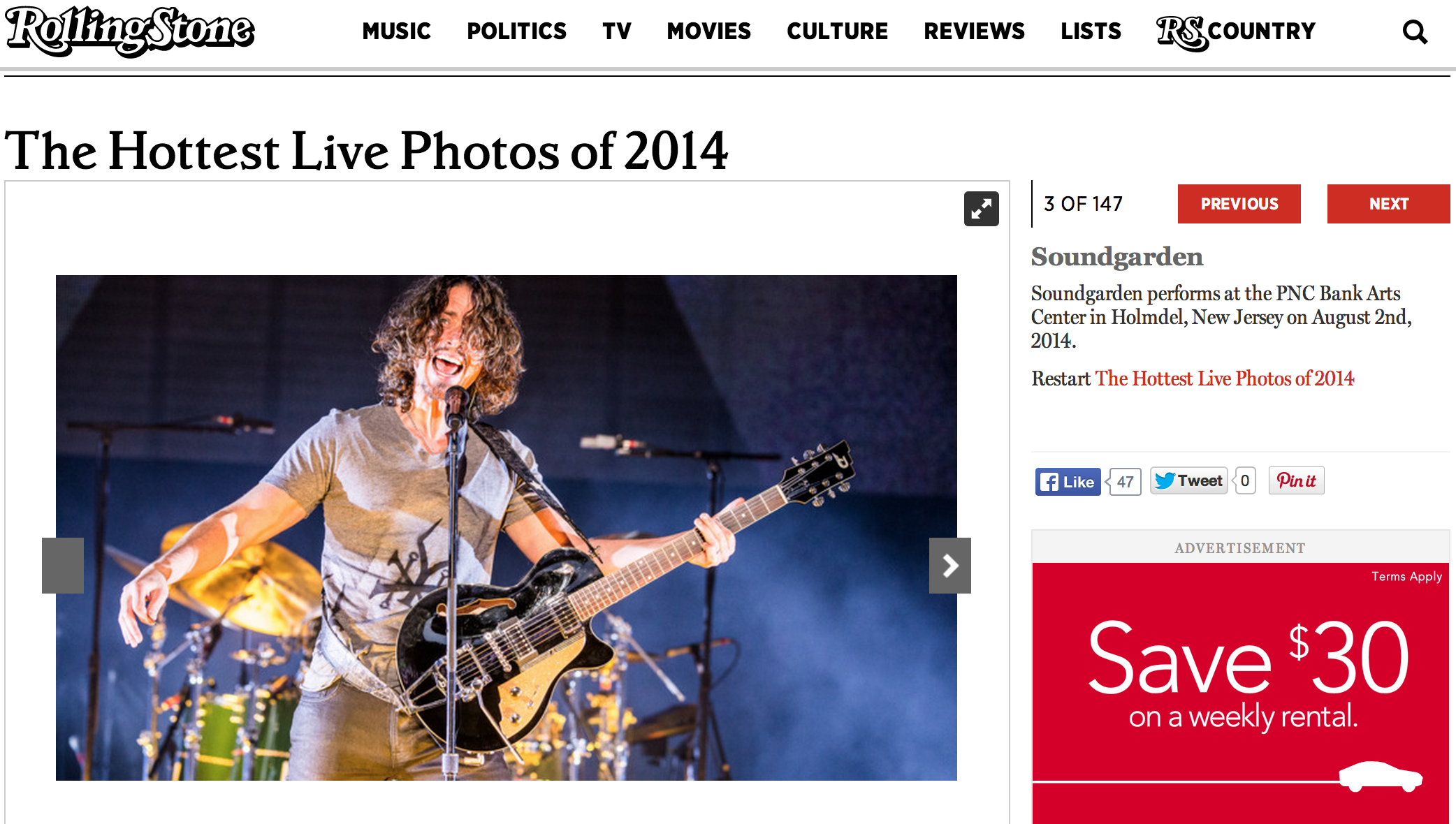
Task: Go to the previous photo with the gray left arrow
Action: 63,566
